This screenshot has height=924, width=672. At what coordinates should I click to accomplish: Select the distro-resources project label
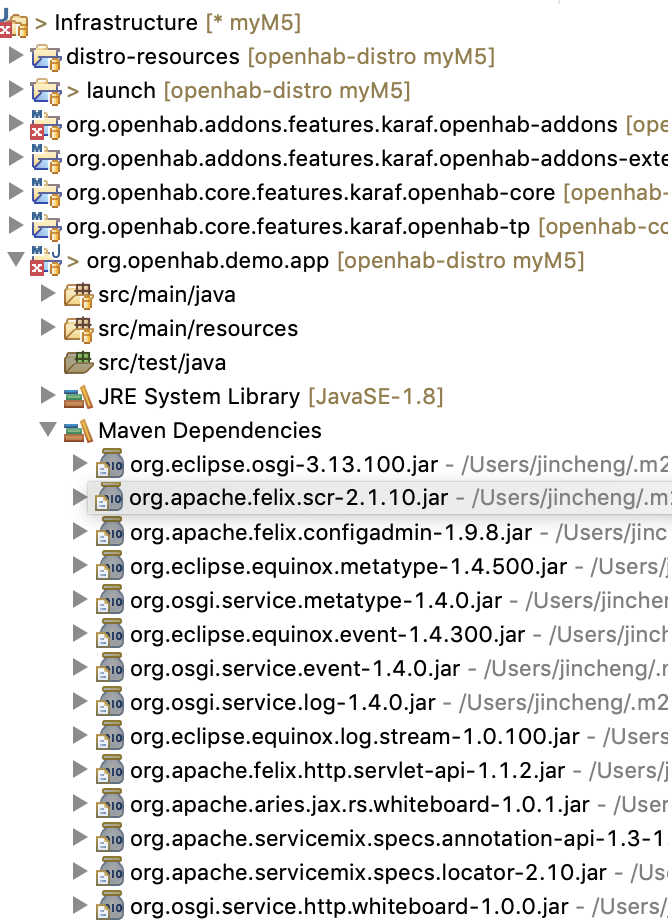pyautogui.click(x=153, y=57)
